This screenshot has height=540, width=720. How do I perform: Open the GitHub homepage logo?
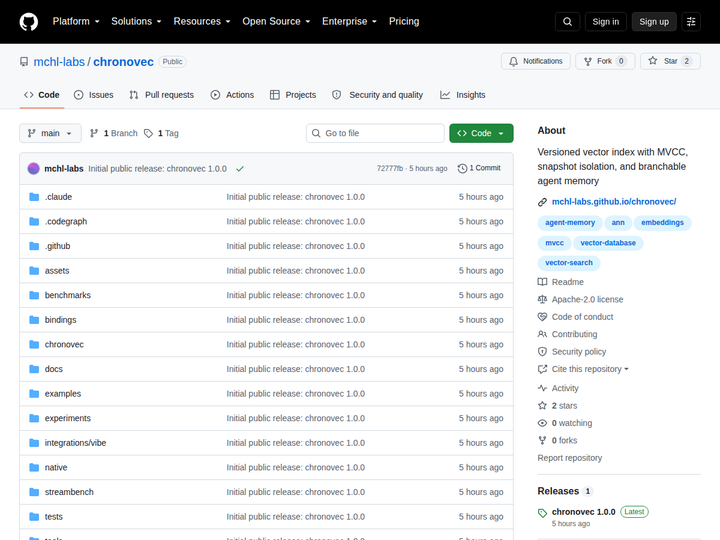point(28,22)
